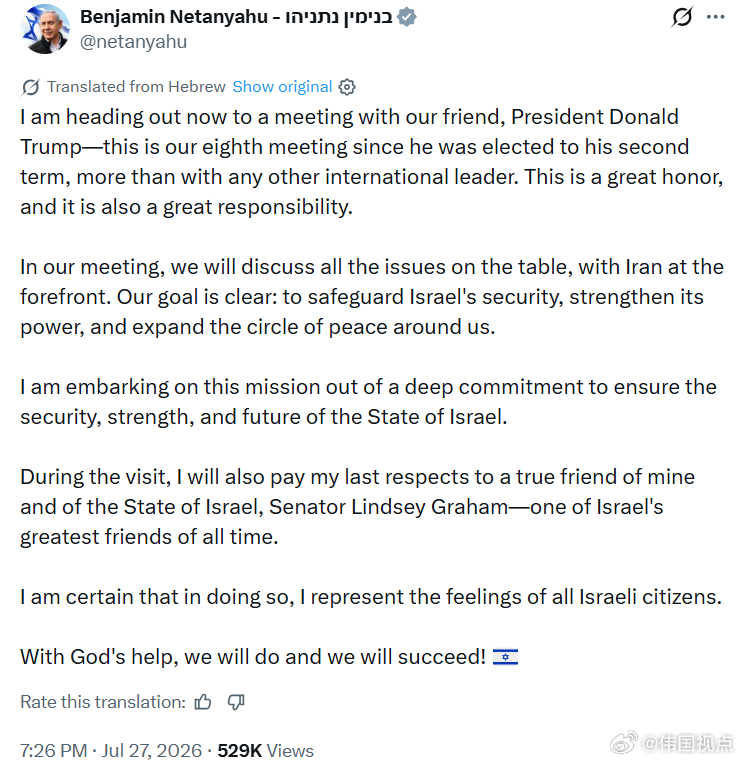Click the 7:26 PM Jul 27, 2026 timestamp
742x762 pixels.
click(111, 750)
